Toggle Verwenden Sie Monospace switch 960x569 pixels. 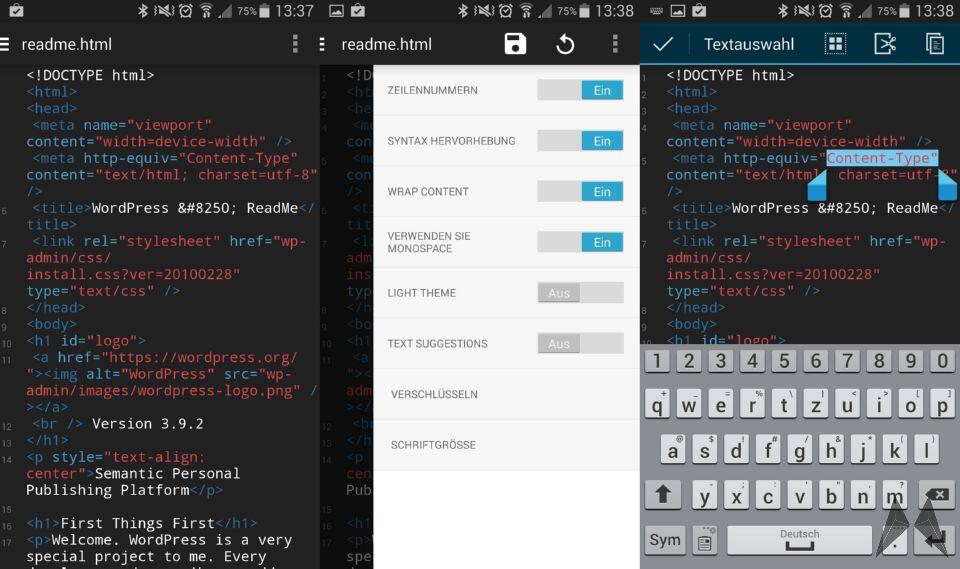pyautogui.click(x=580, y=242)
